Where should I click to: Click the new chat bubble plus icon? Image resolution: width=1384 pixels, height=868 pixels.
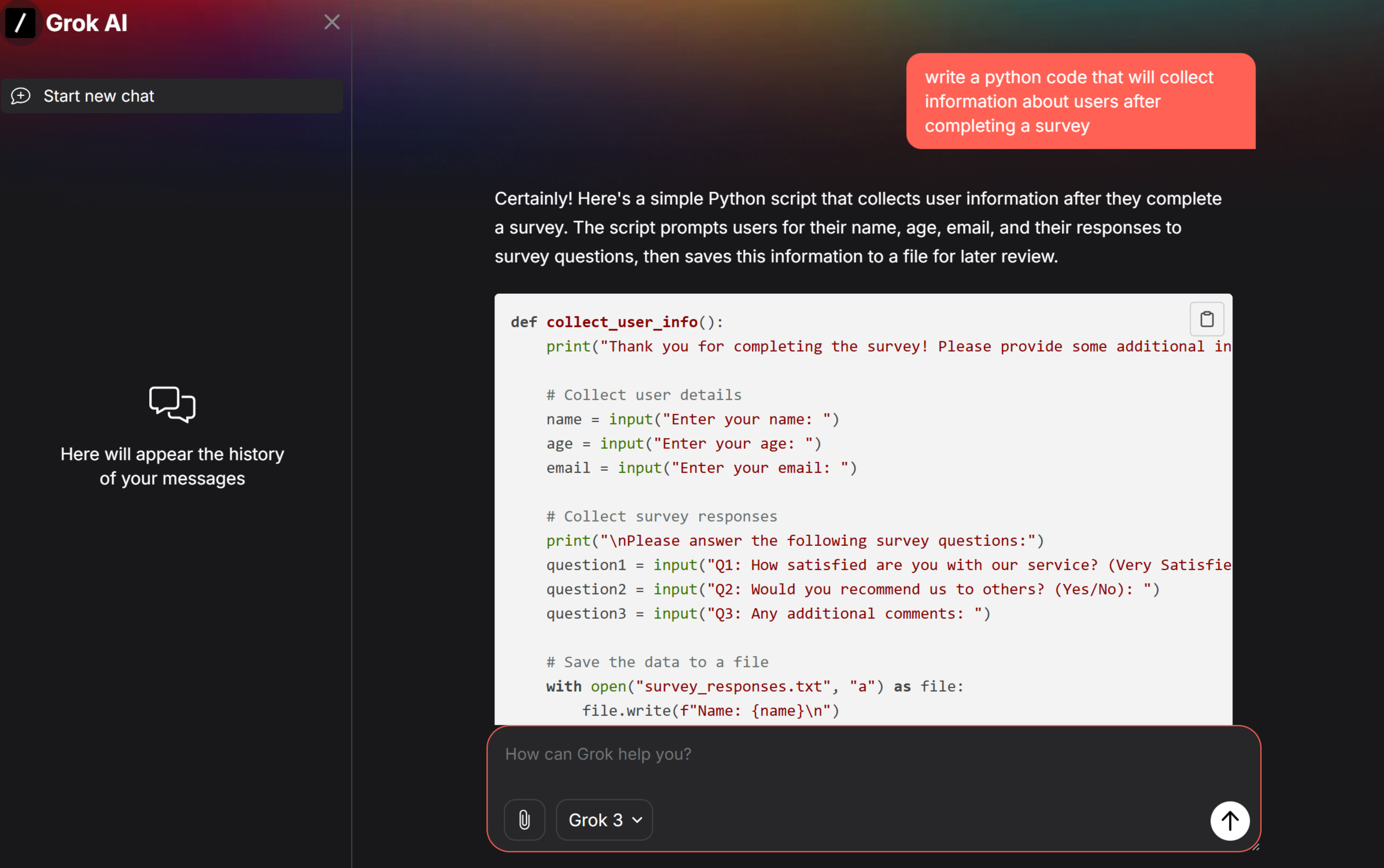click(21, 96)
